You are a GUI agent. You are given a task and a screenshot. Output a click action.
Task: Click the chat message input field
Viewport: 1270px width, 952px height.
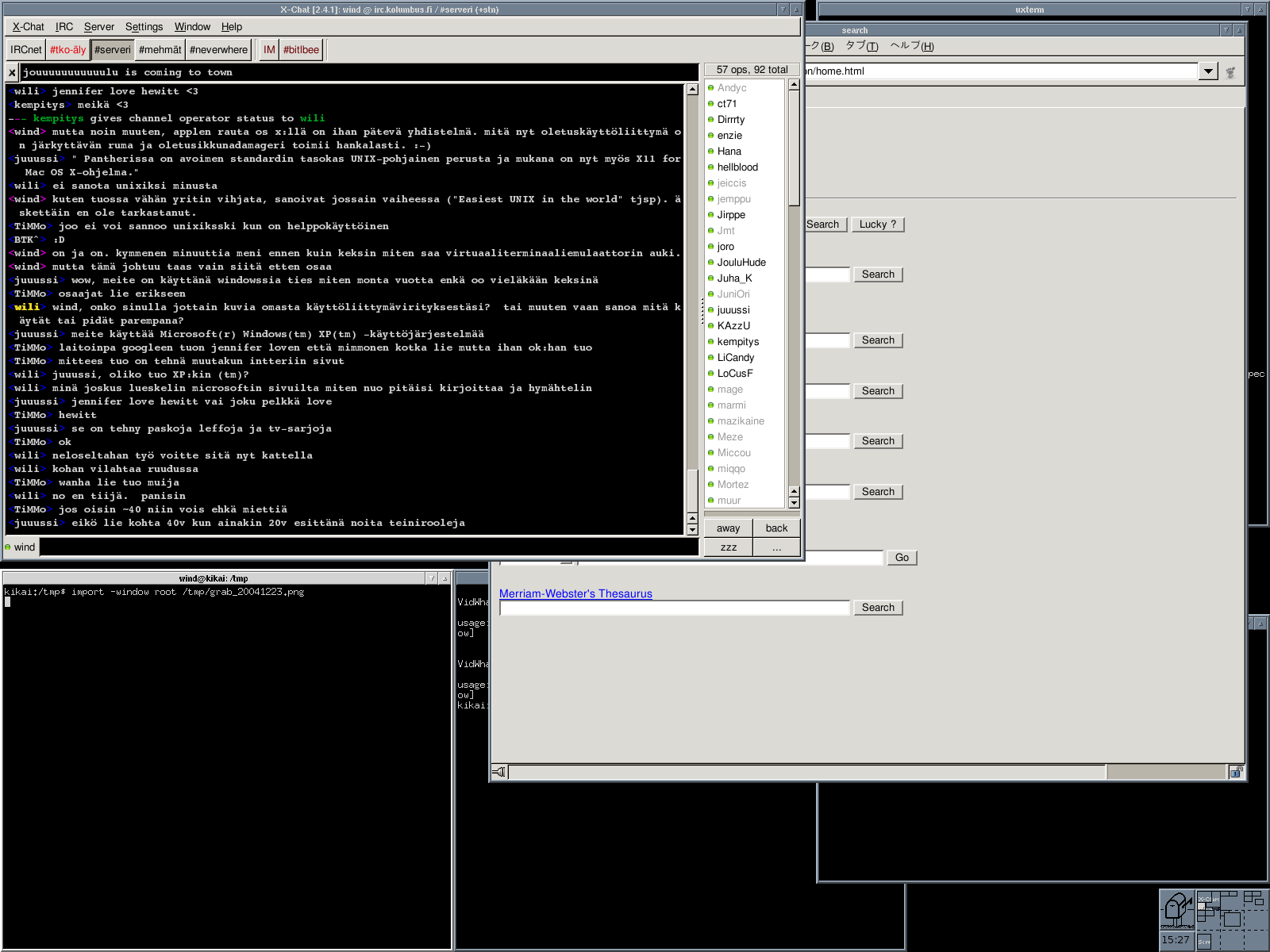369,547
